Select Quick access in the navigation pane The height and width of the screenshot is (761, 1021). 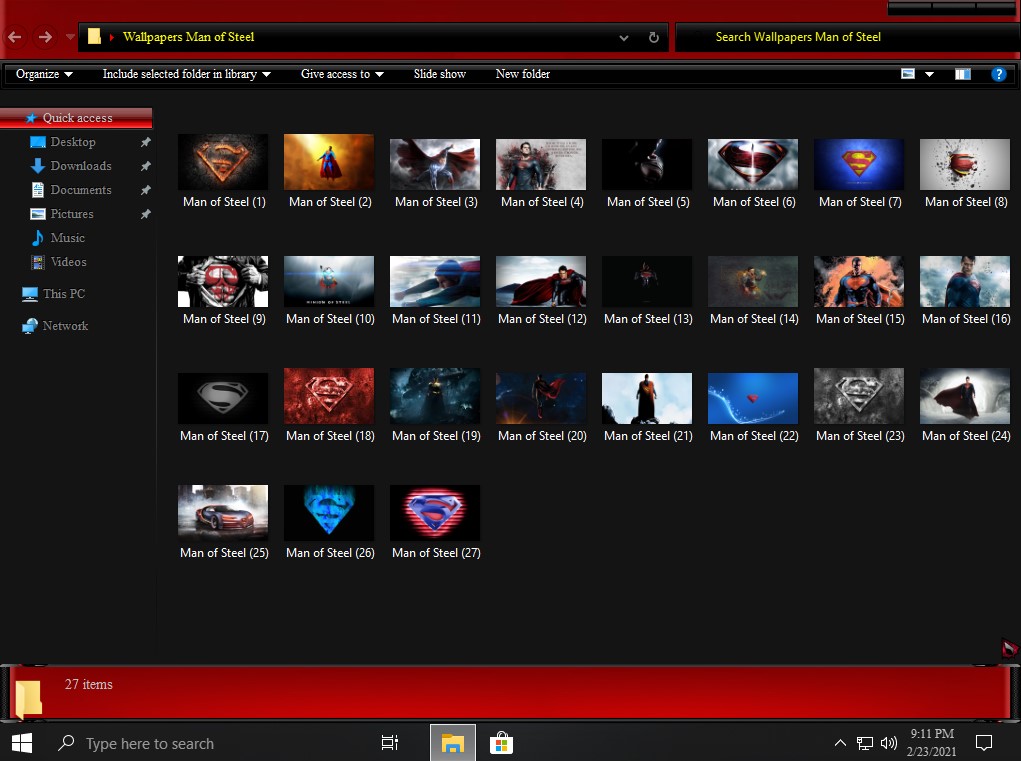tap(77, 118)
